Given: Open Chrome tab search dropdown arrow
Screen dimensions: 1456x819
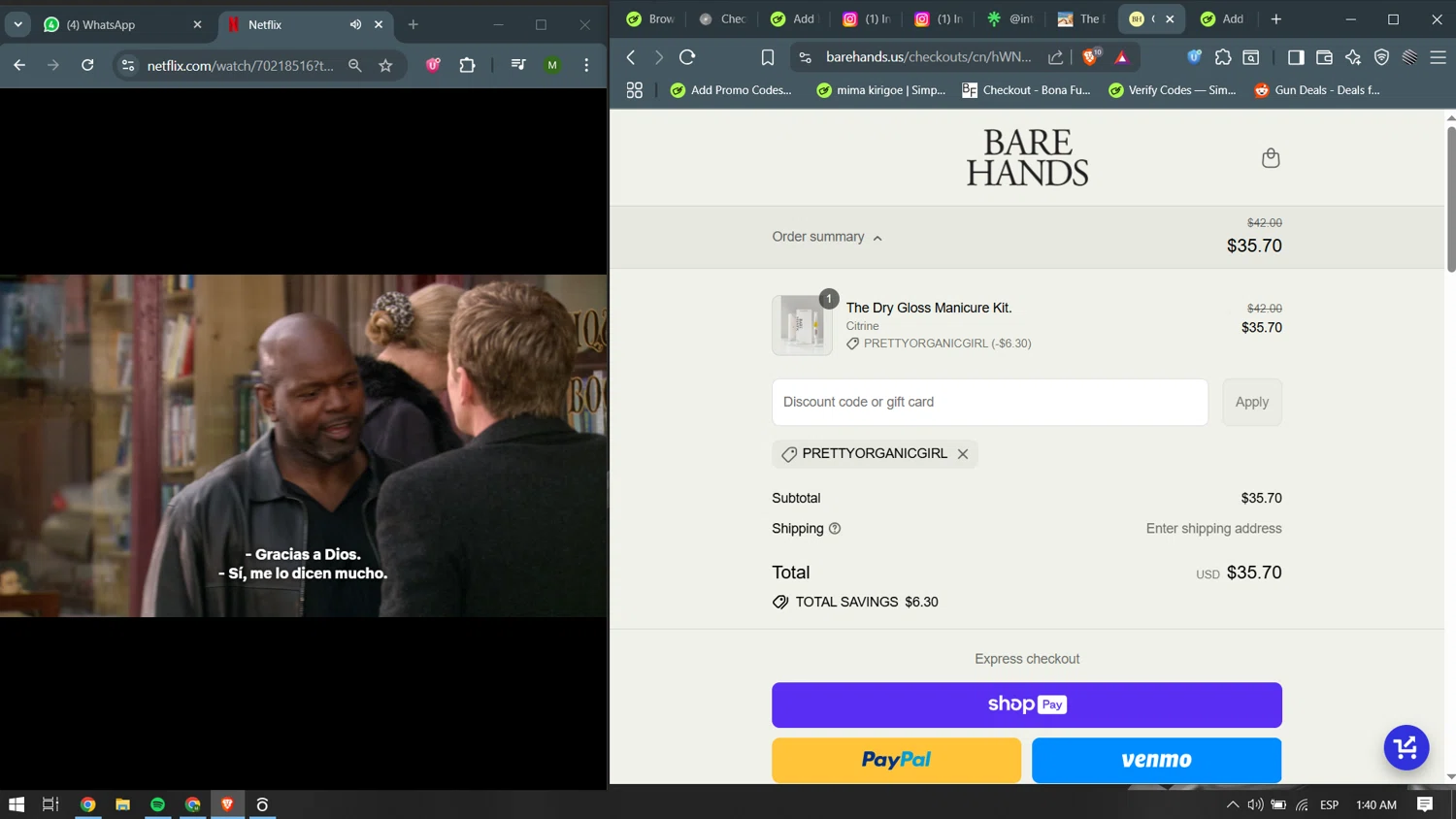Looking at the screenshot, I should 18,24.
